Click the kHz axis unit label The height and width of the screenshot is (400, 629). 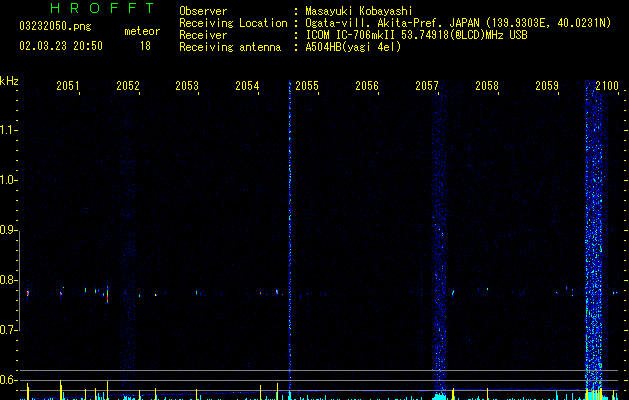(x=9, y=81)
